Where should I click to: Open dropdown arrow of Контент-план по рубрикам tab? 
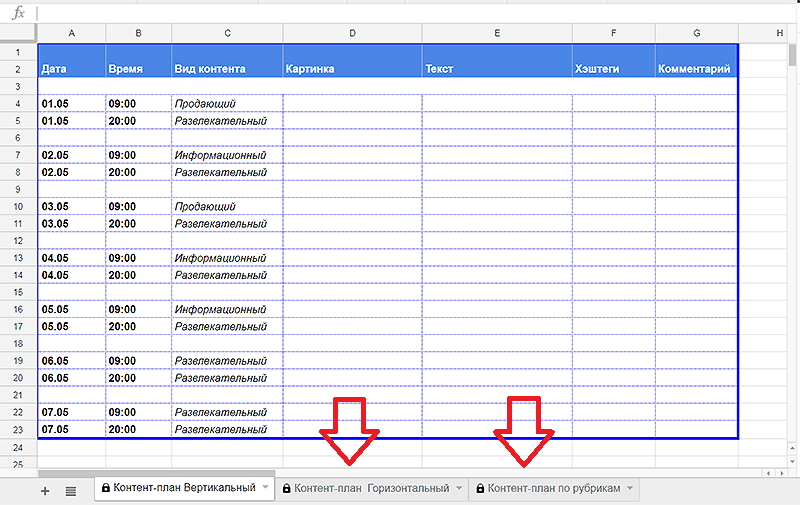[x=630, y=488]
